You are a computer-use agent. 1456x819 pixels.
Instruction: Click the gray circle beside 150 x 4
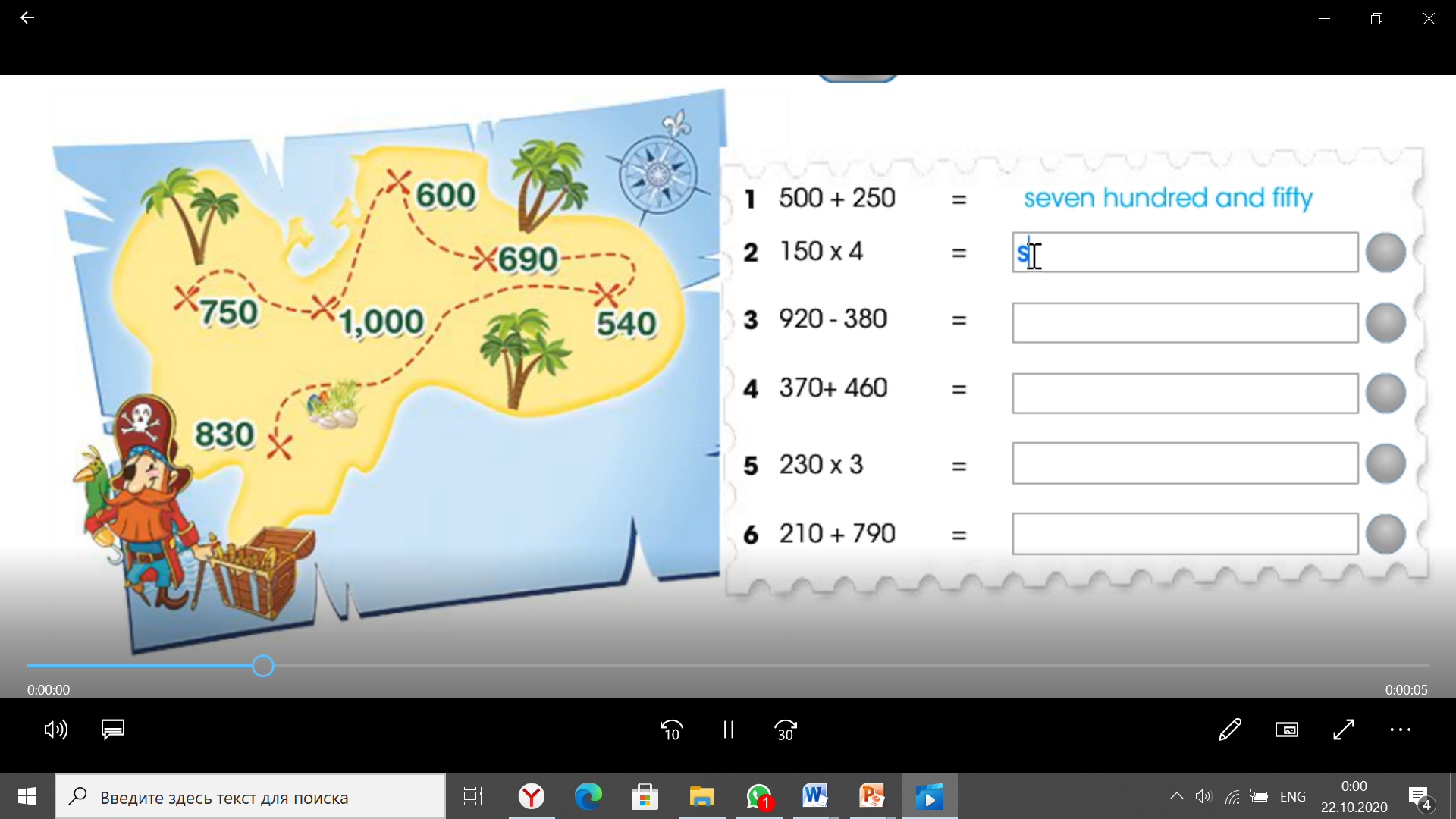point(1385,253)
